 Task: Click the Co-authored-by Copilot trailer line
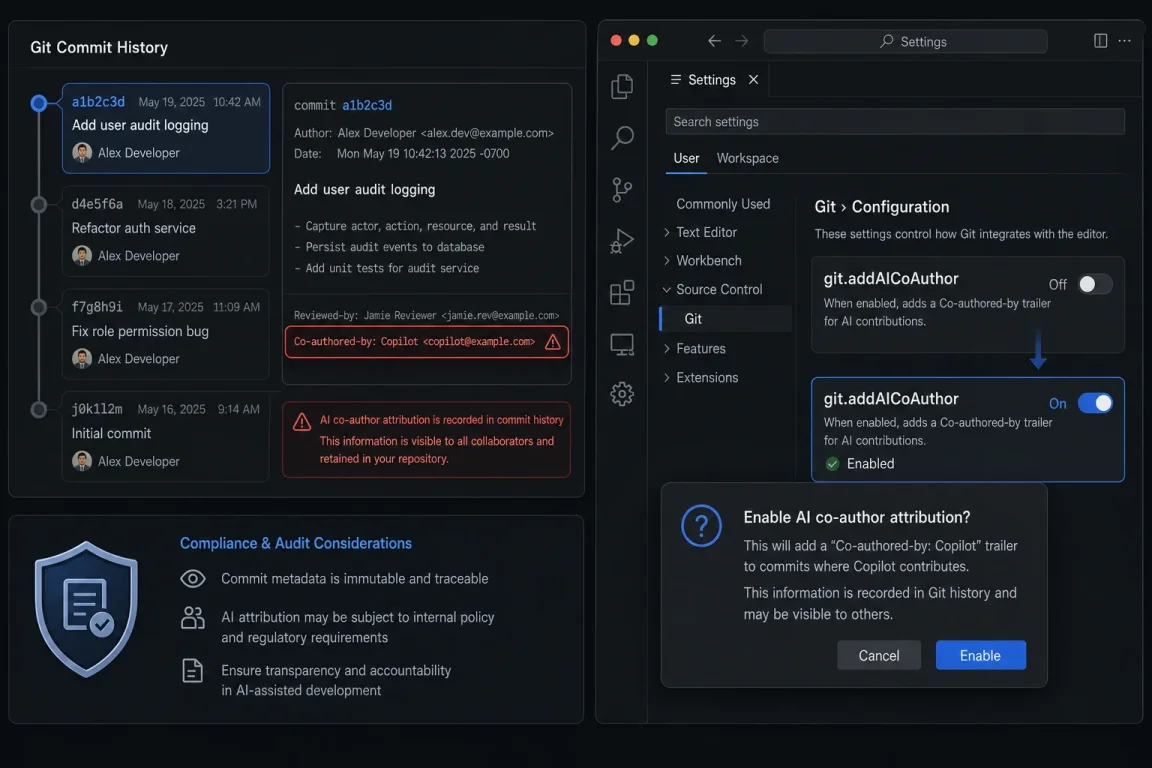pos(427,342)
